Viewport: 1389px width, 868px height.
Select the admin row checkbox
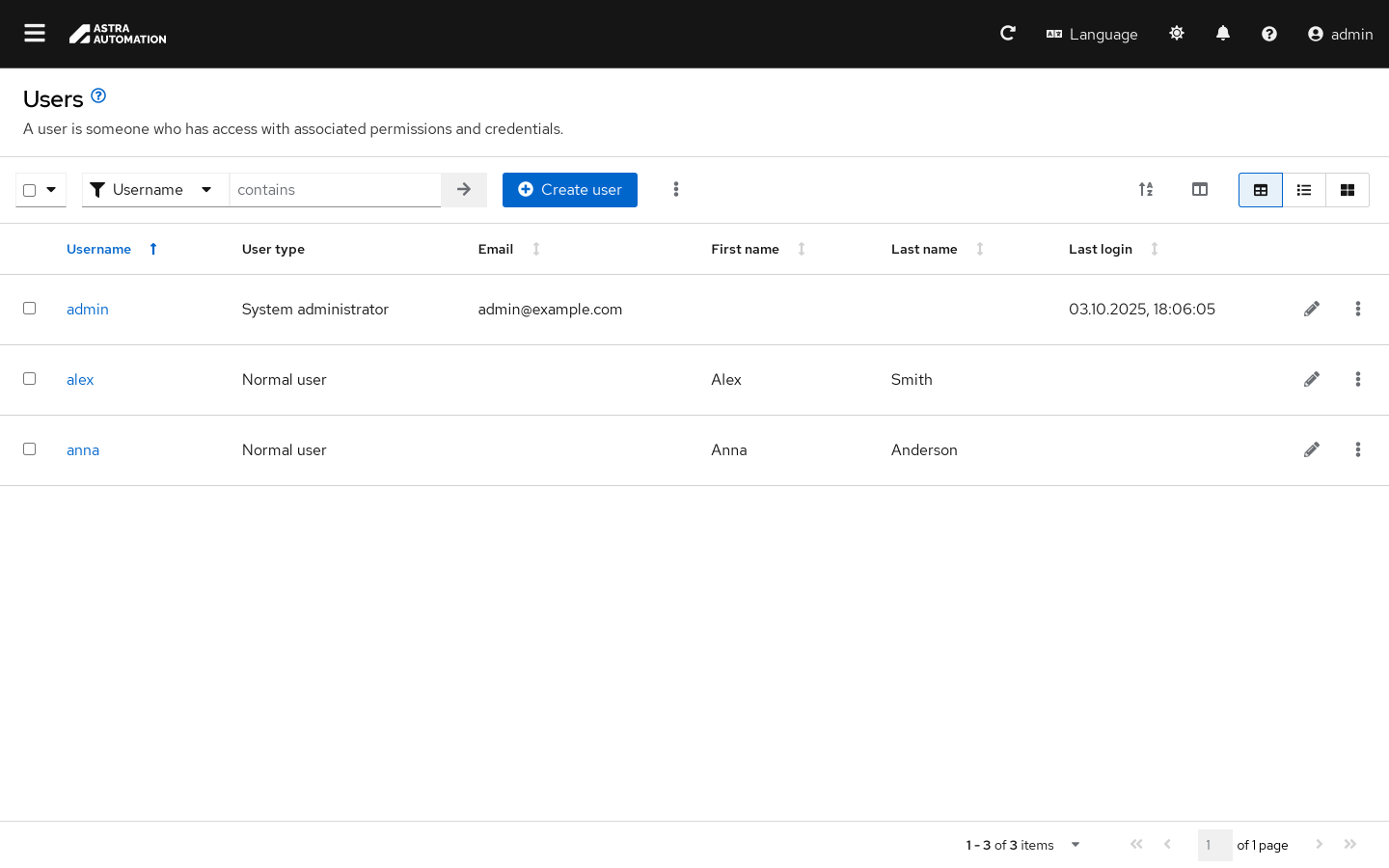coord(30,309)
